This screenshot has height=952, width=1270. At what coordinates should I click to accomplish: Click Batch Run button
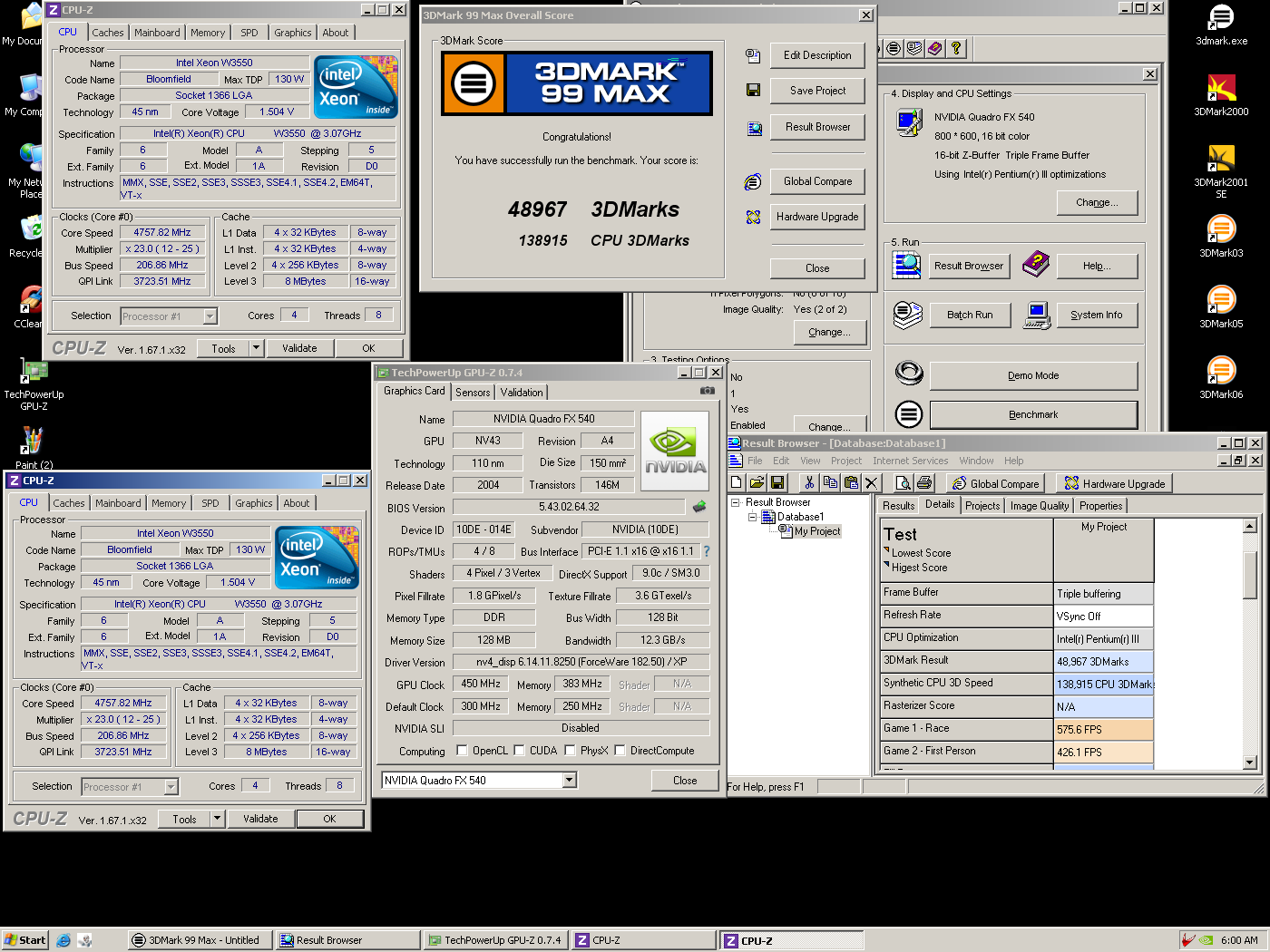pos(970,315)
